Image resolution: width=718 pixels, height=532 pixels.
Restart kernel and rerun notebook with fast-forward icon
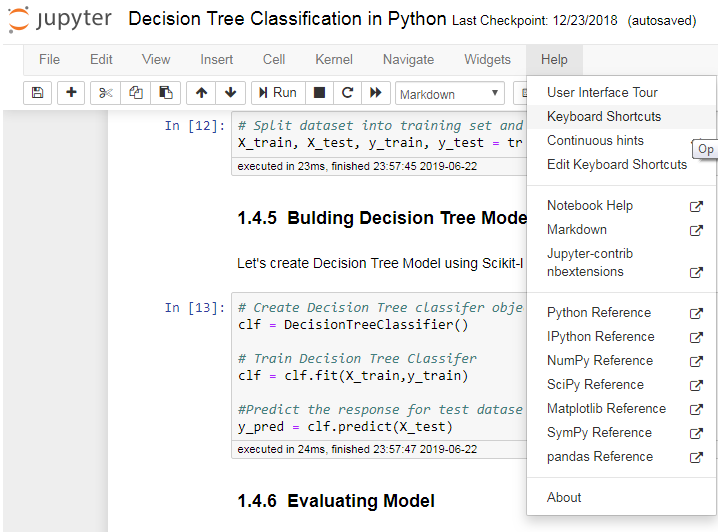pyautogui.click(x=376, y=93)
